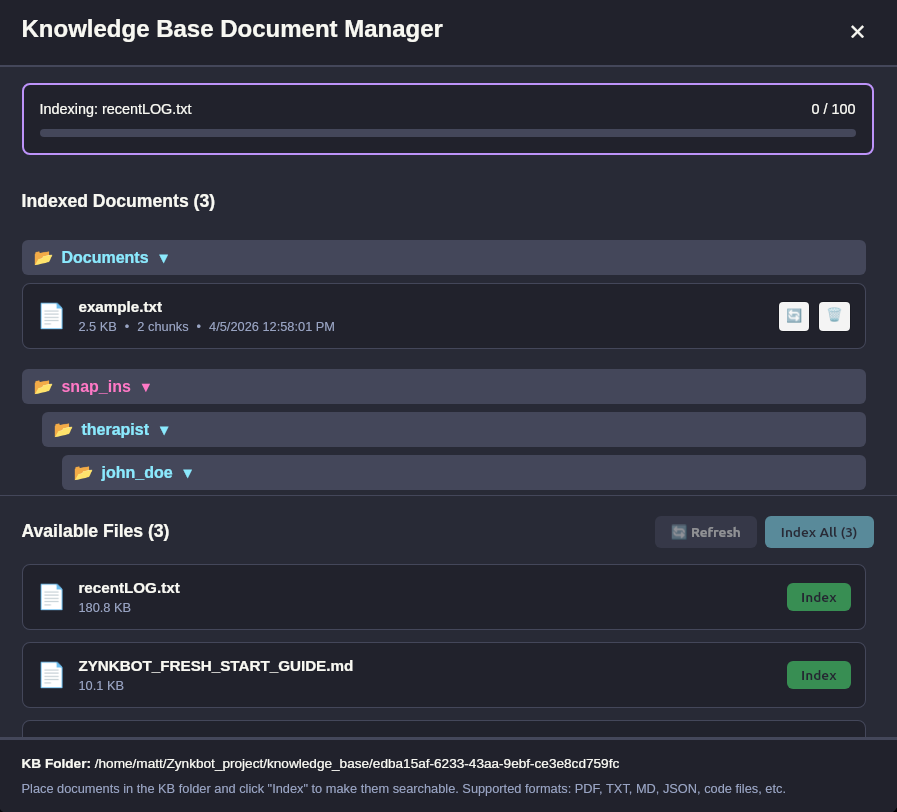This screenshot has height=812, width=897.
Task: Index the recentLOG.txt file
Action: tap(819, 597)
